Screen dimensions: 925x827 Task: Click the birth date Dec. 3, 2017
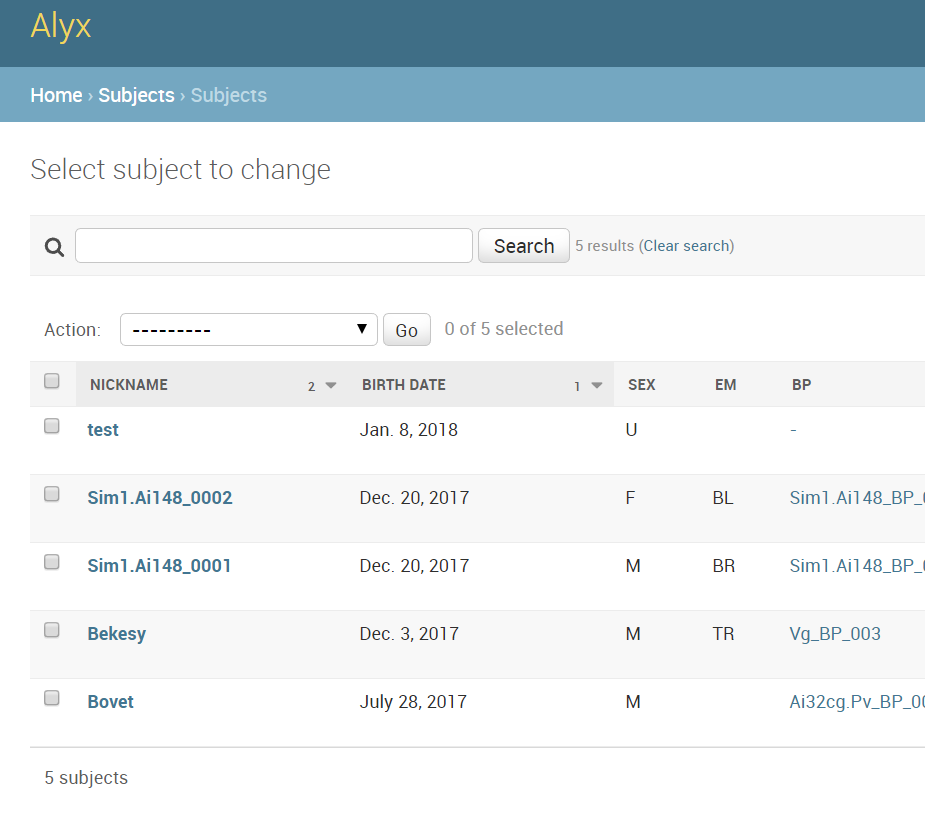tap(409, 634)
